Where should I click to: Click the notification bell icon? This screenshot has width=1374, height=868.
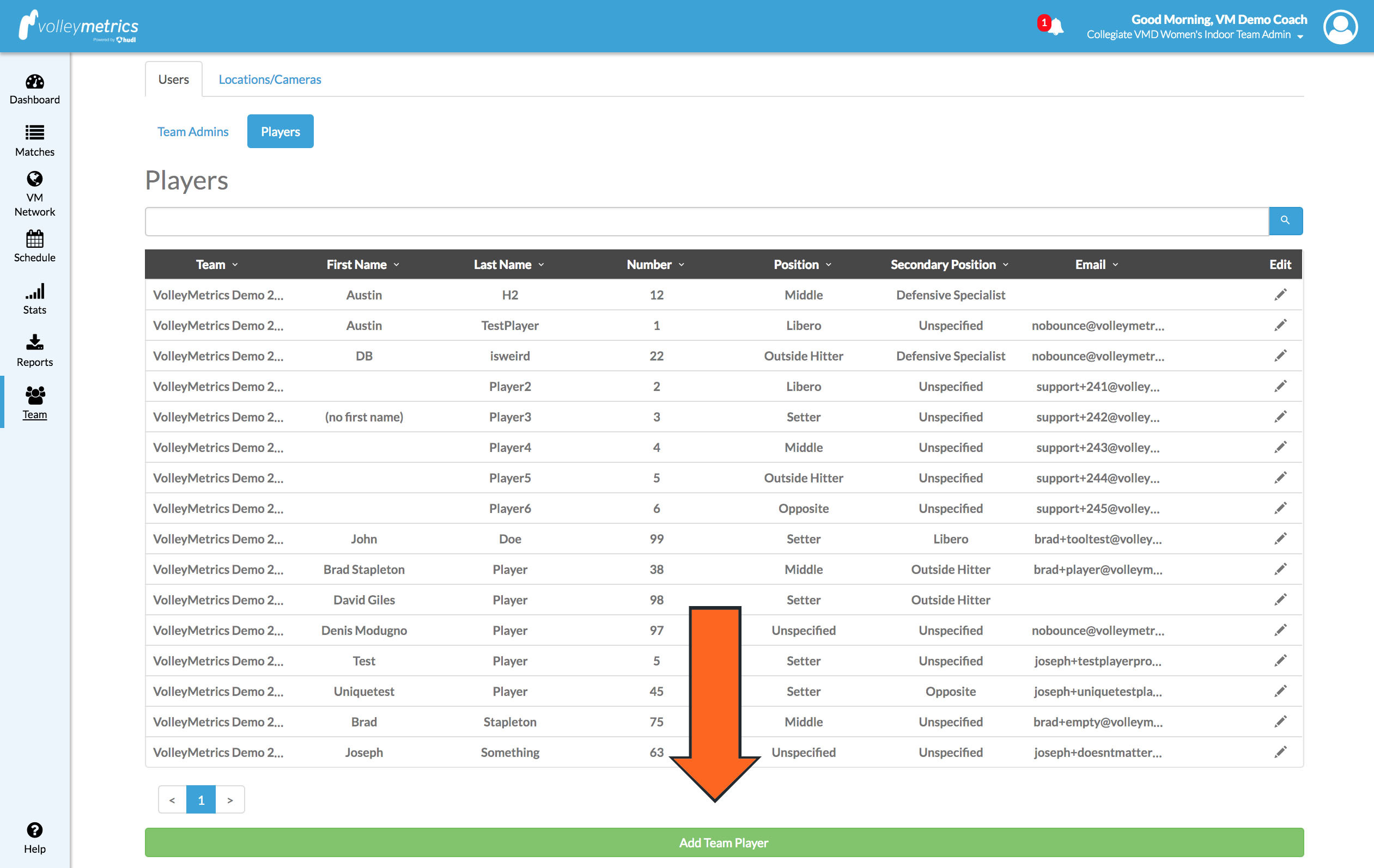pyautogui.click(x=1056, y=26)
